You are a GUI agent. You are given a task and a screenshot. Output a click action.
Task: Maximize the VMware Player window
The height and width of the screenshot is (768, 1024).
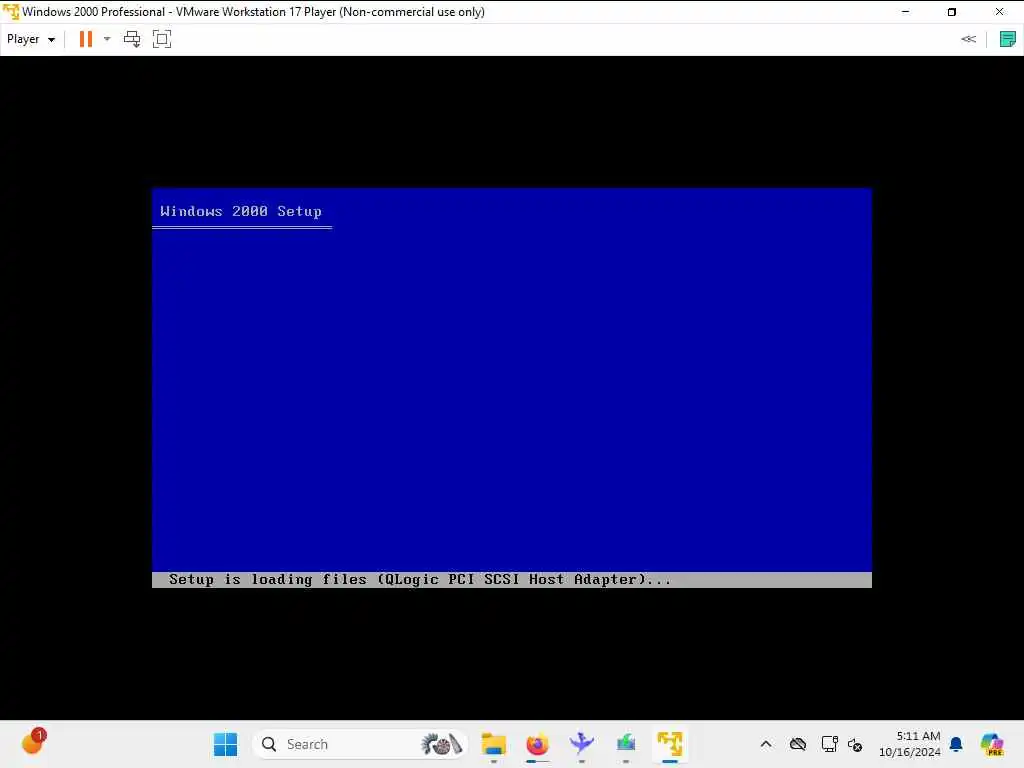click(x=952, y=12)
